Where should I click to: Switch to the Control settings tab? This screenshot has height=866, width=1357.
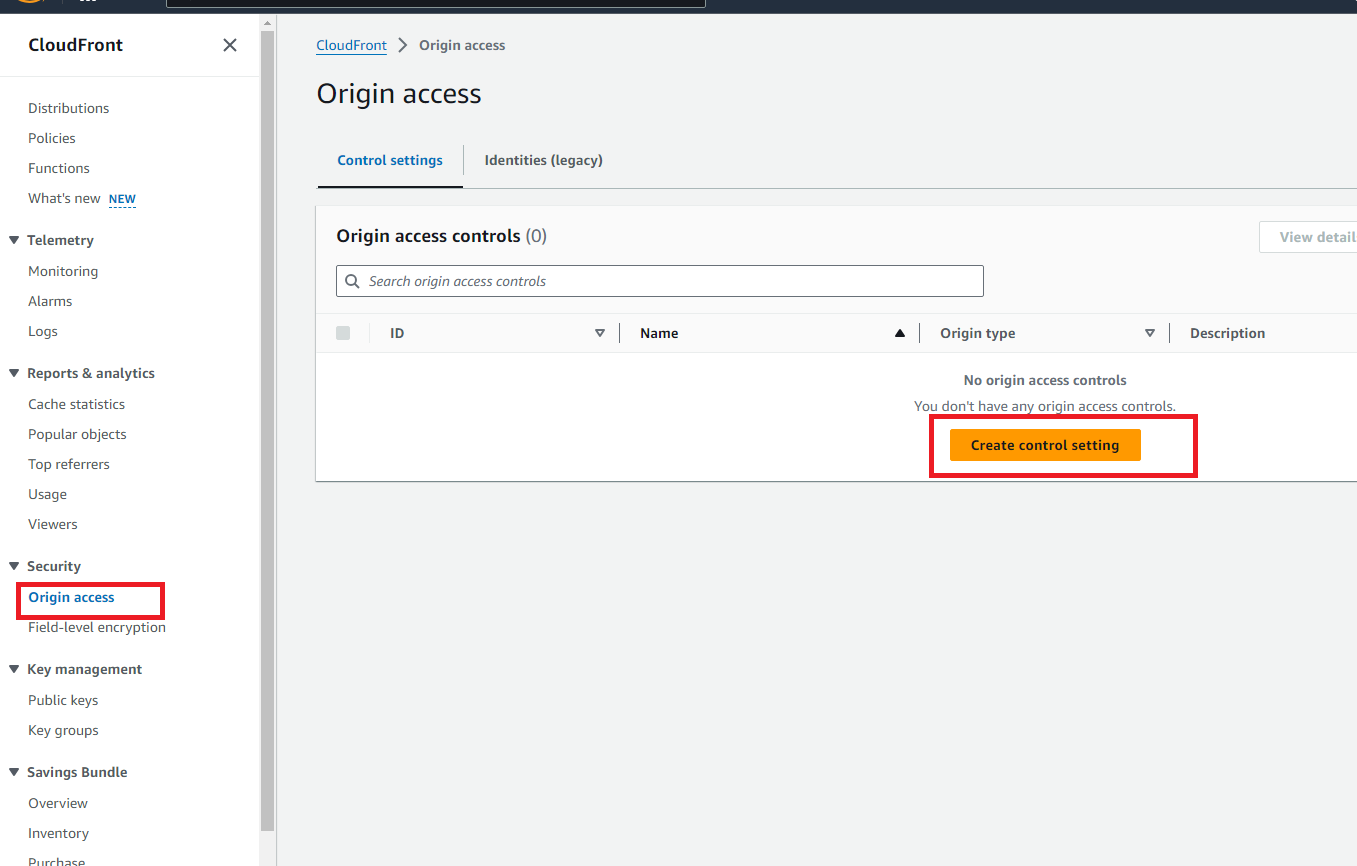tap(390, 160)
